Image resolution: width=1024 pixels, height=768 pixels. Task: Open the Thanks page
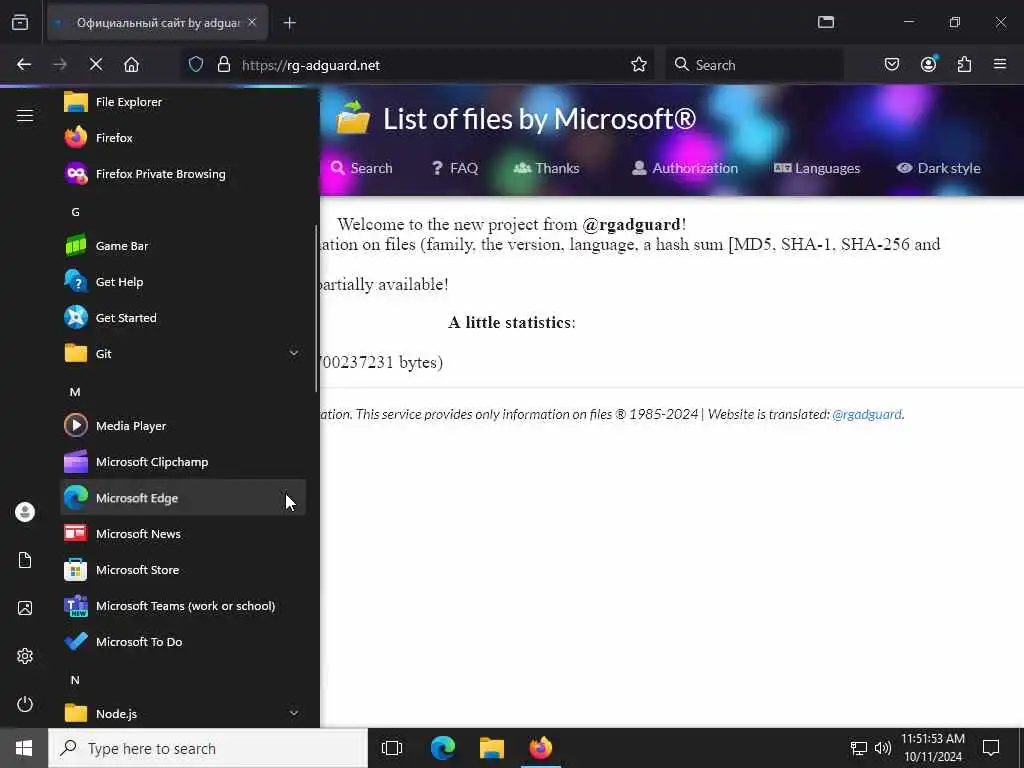click(x=547, y=168)
